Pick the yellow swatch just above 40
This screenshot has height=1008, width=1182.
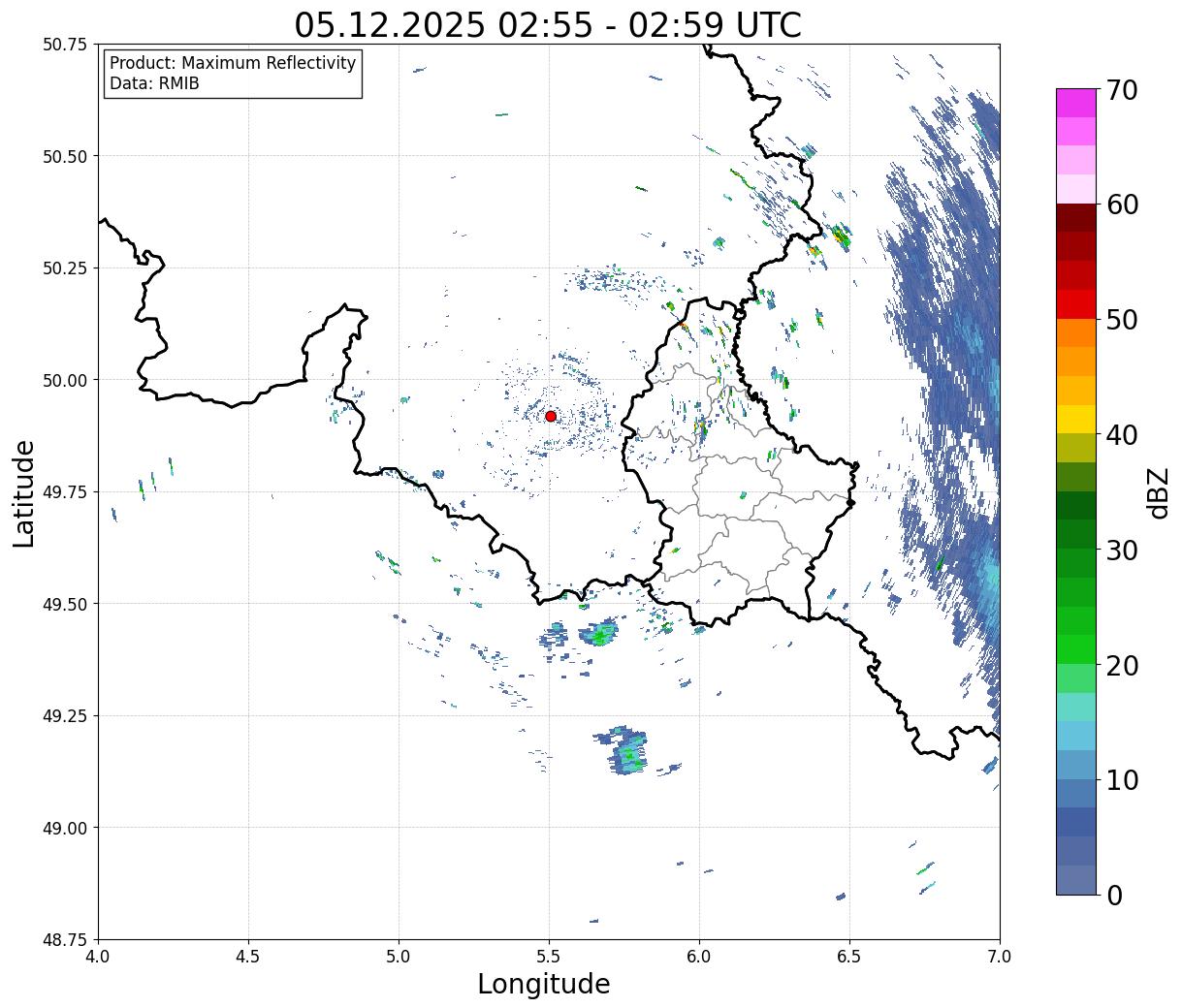[x=1076, y=420]
